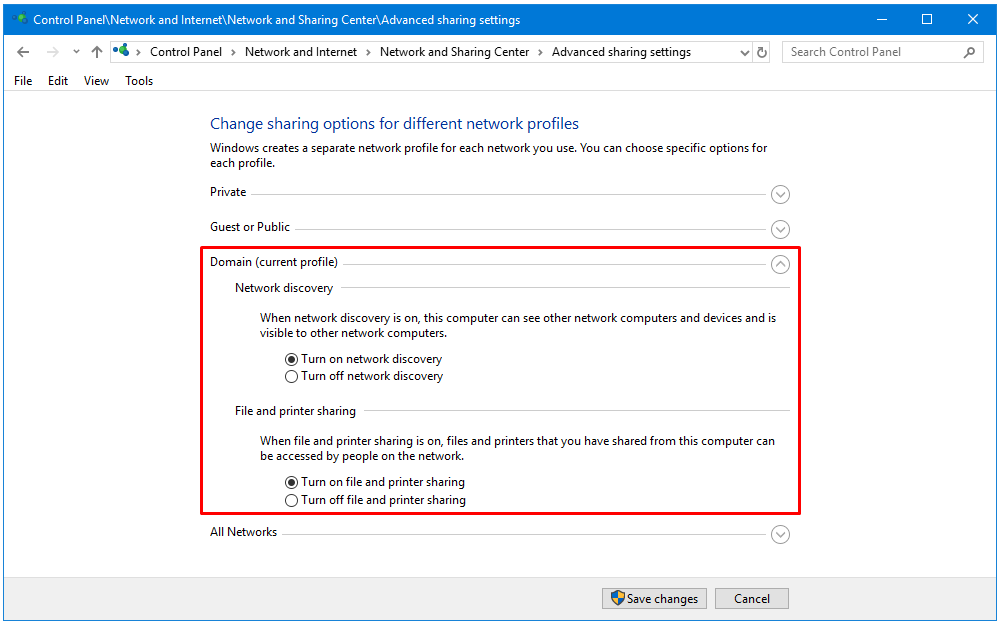This screenshot has height=624, width=1001.
Task: Open the recent locations dropdown arrow
Action: click(x=76, y=52)
